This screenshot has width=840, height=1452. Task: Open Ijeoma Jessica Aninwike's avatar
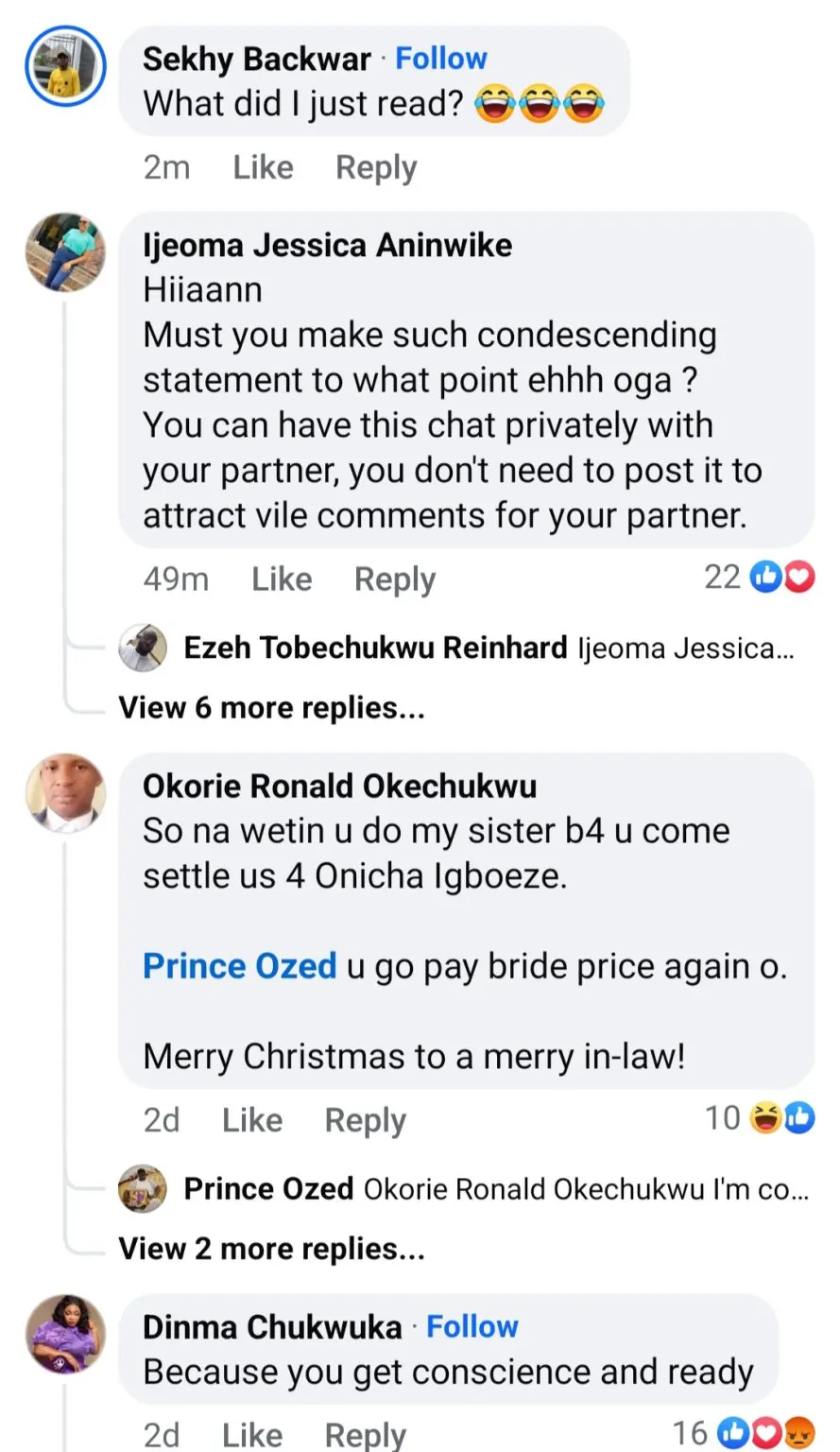pyautogui.click(x=65, y=251)
